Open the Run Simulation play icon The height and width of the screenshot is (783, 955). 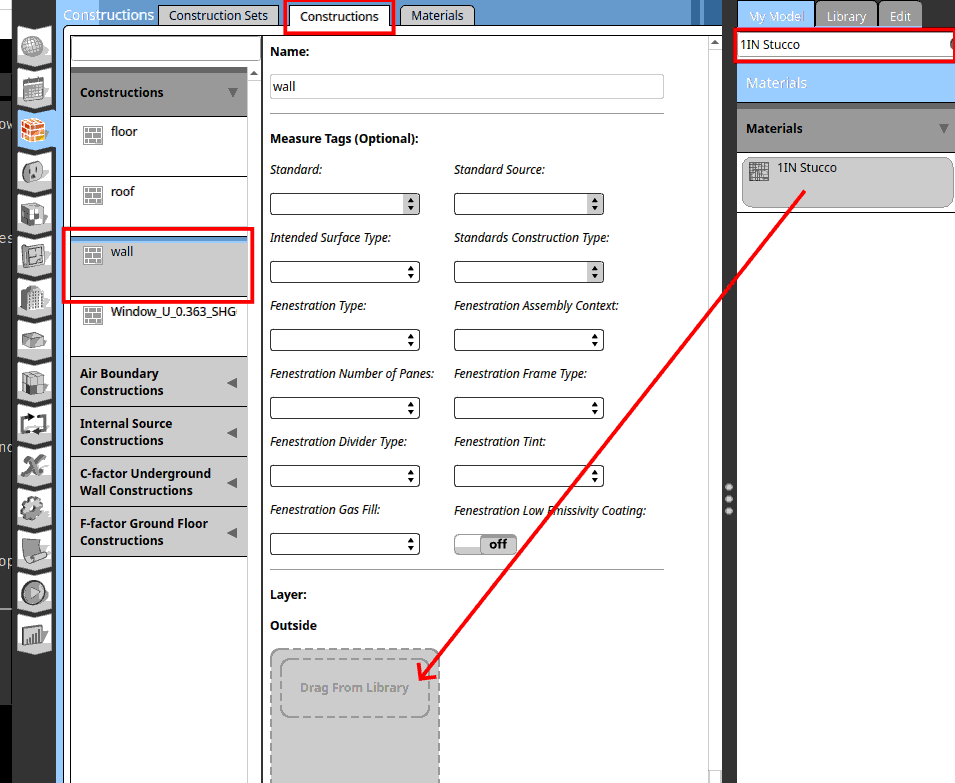(34, 592)
